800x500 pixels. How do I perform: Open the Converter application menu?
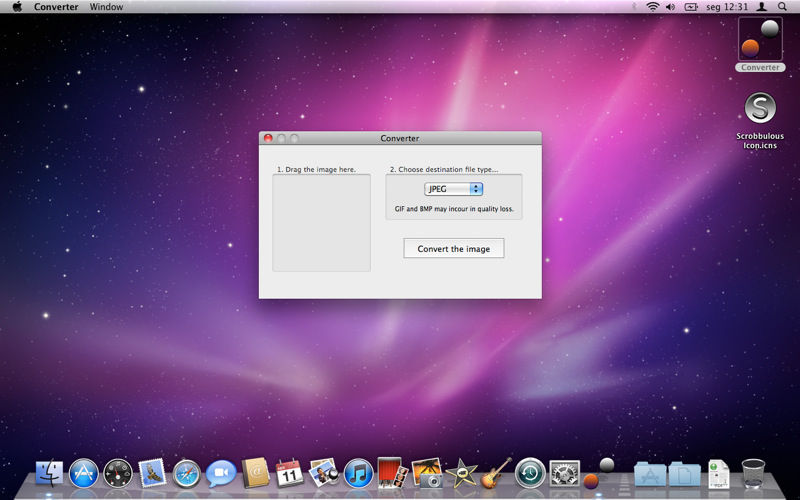coord(56,7)
